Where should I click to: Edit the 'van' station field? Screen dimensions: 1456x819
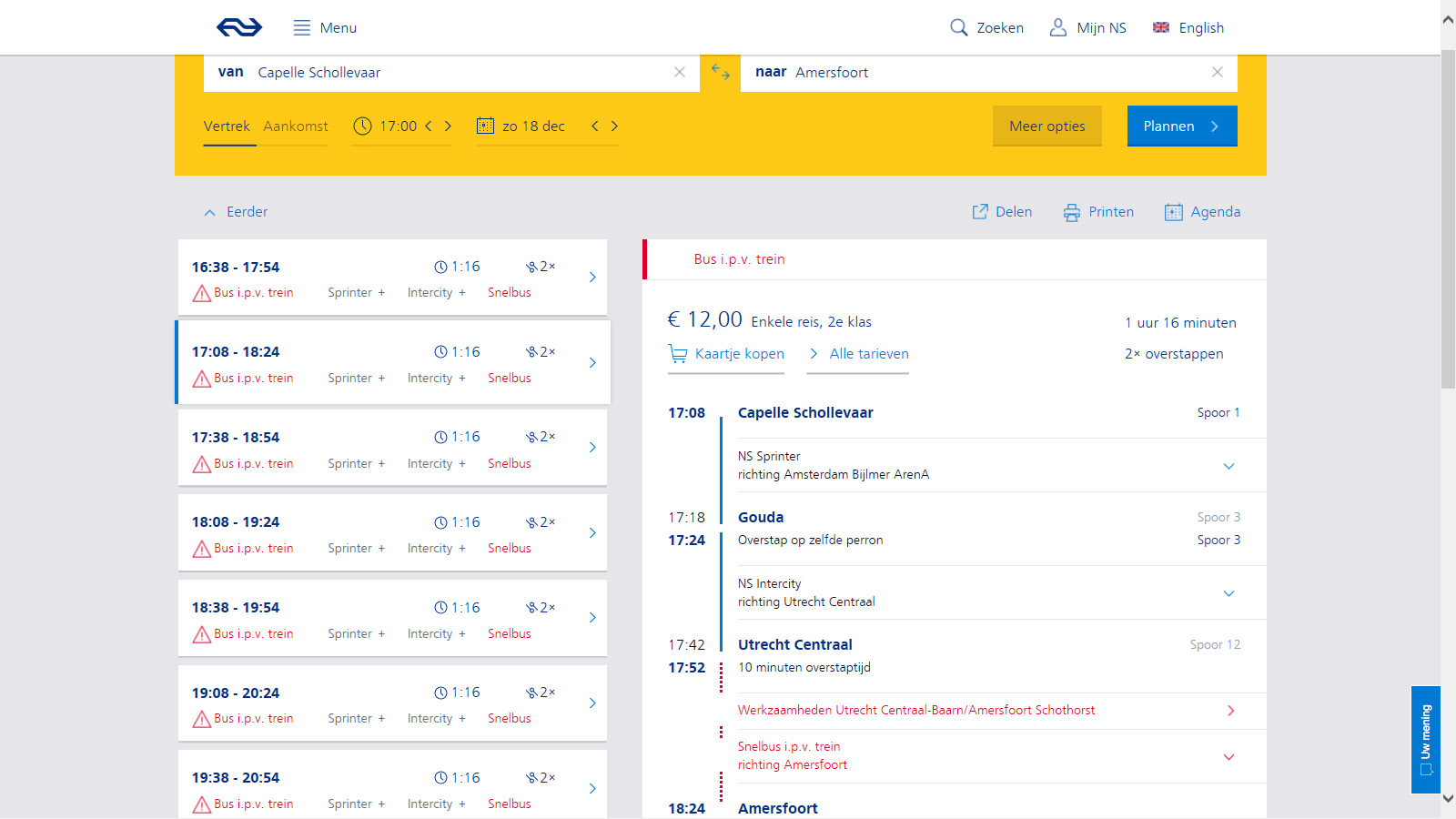[x=451, y=73]
